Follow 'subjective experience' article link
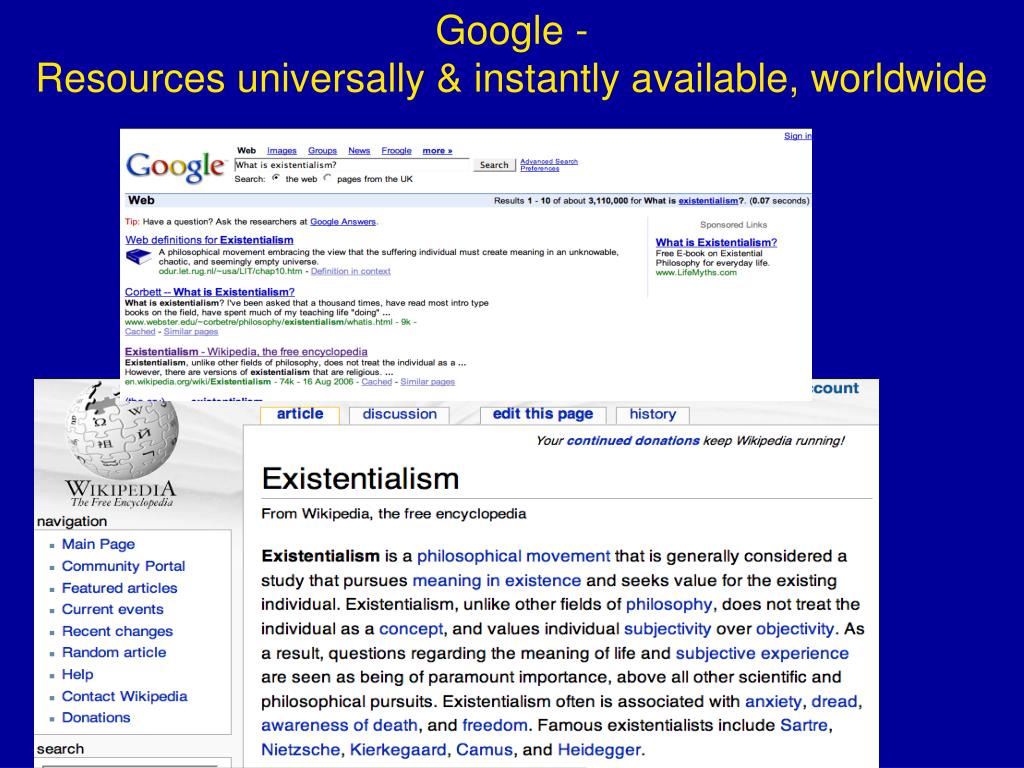The height and width of the screenshot is (768, 1024). 762,653
